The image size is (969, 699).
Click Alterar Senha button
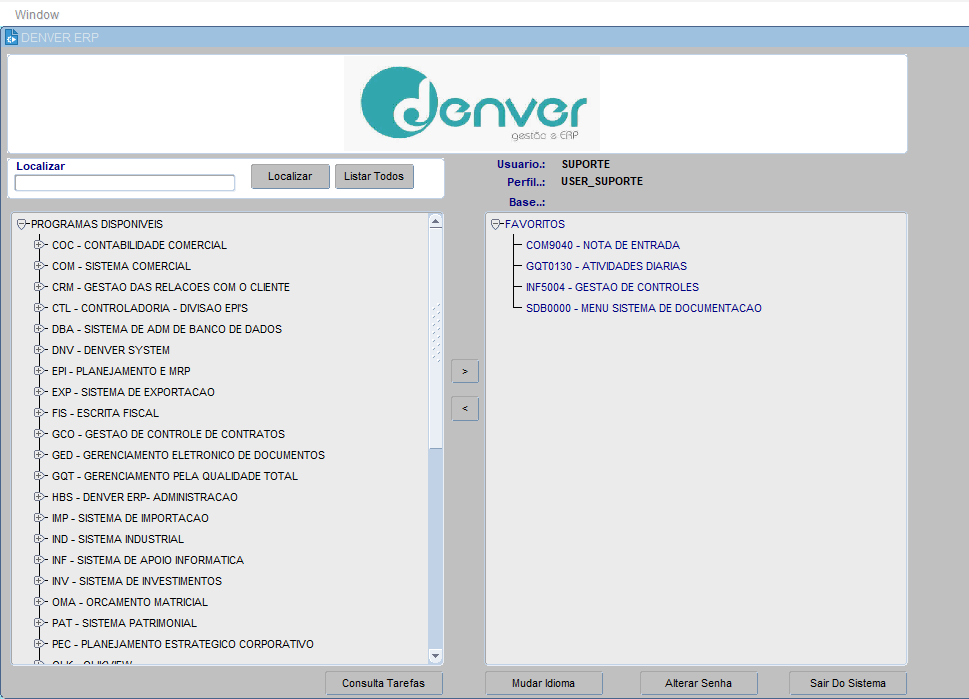698,683
